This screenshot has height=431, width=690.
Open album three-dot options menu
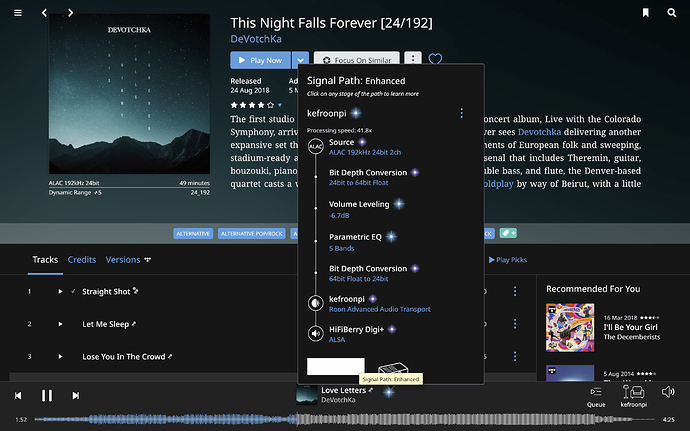click(x=413, y=59)
